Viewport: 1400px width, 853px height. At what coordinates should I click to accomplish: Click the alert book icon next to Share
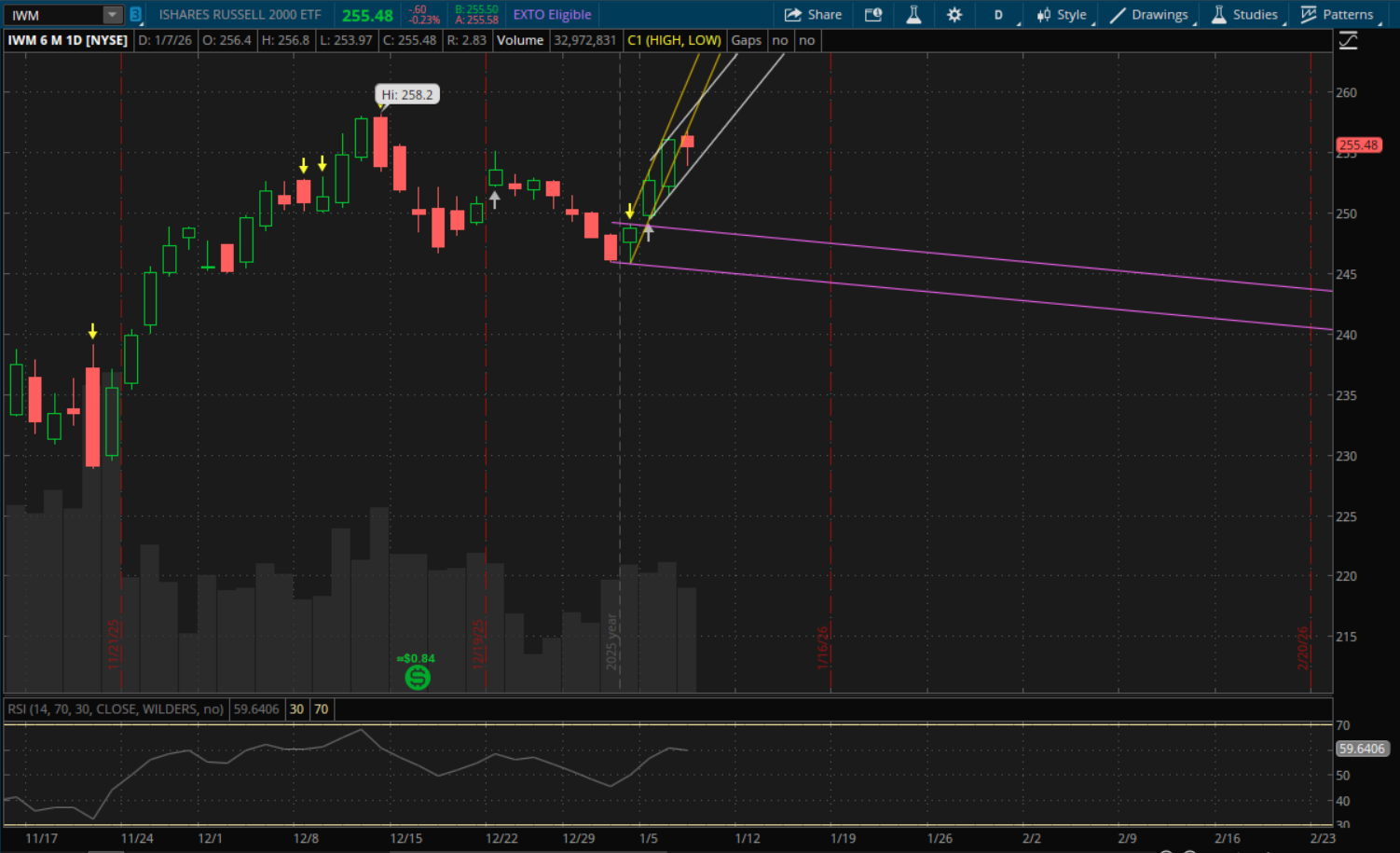(873, 15)
